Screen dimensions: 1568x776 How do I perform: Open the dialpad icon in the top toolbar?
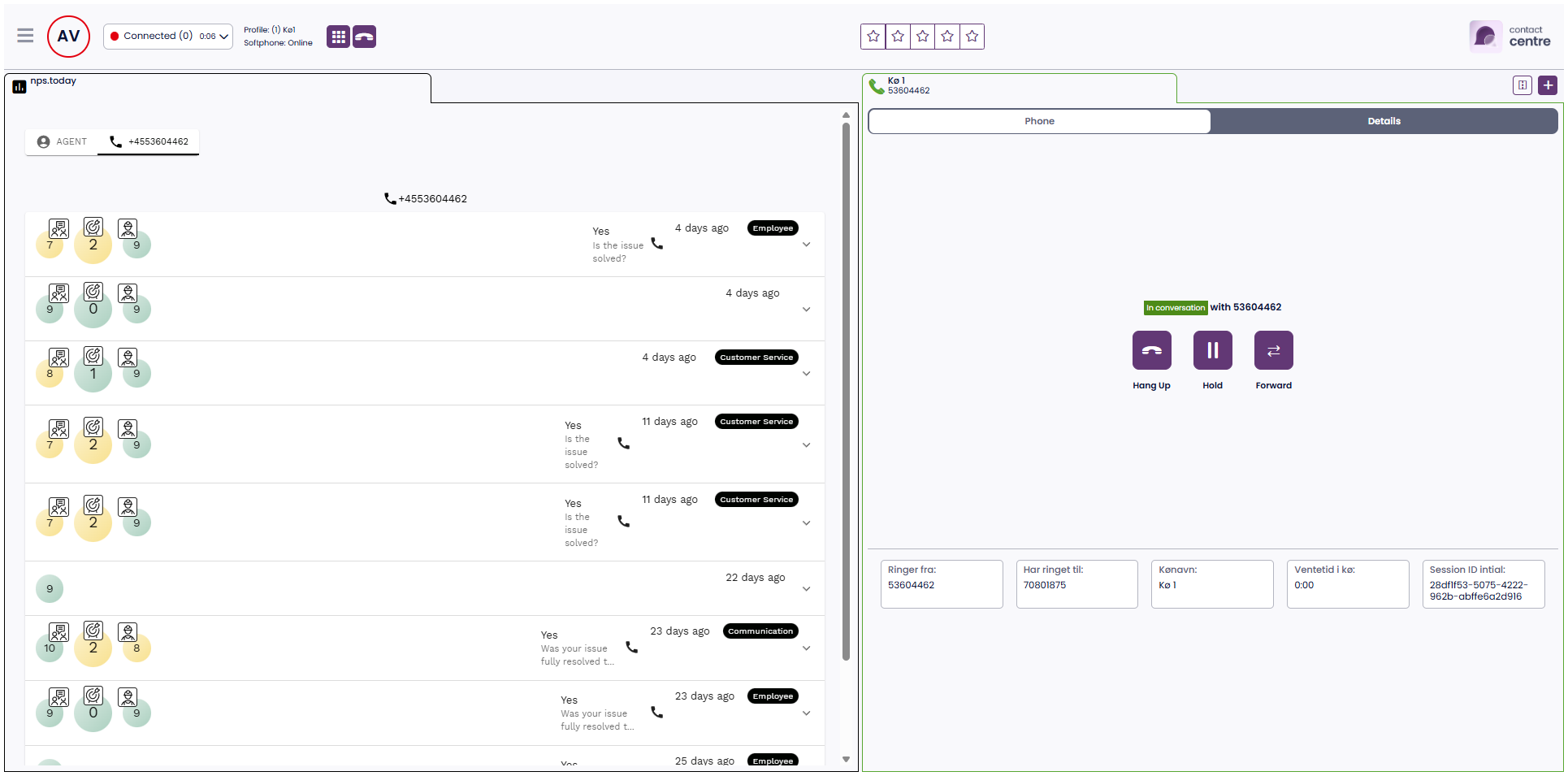(338, 36)
